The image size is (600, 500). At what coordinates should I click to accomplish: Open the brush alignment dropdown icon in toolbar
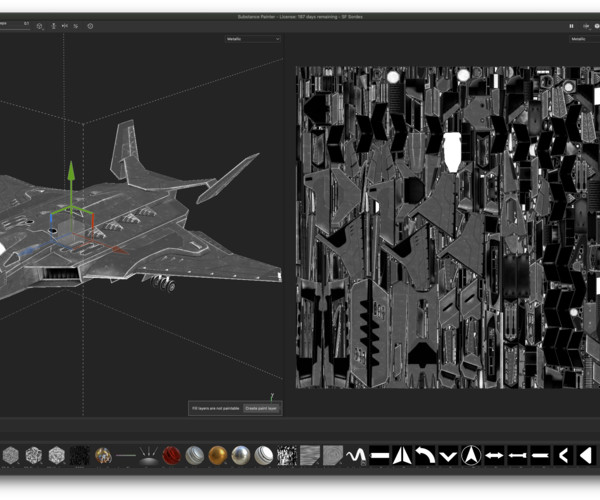click(40, 26)
